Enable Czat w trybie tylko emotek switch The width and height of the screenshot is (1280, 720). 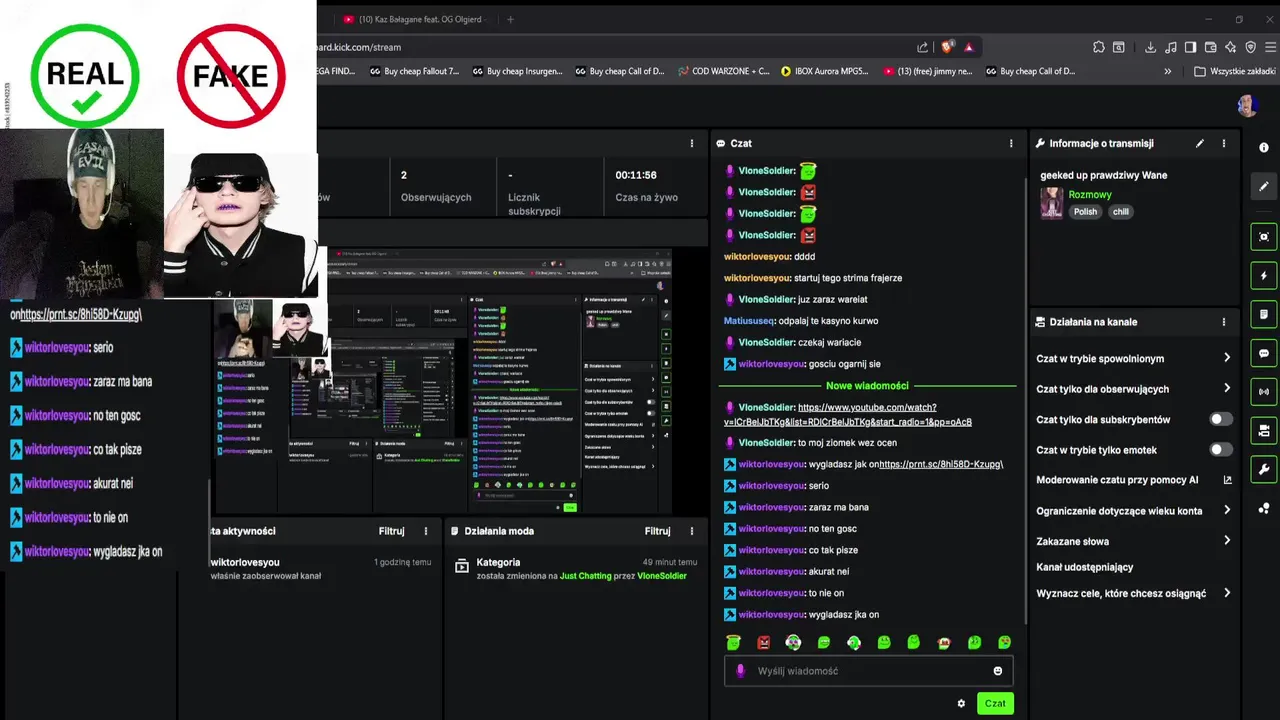[x=1221, y=450]
